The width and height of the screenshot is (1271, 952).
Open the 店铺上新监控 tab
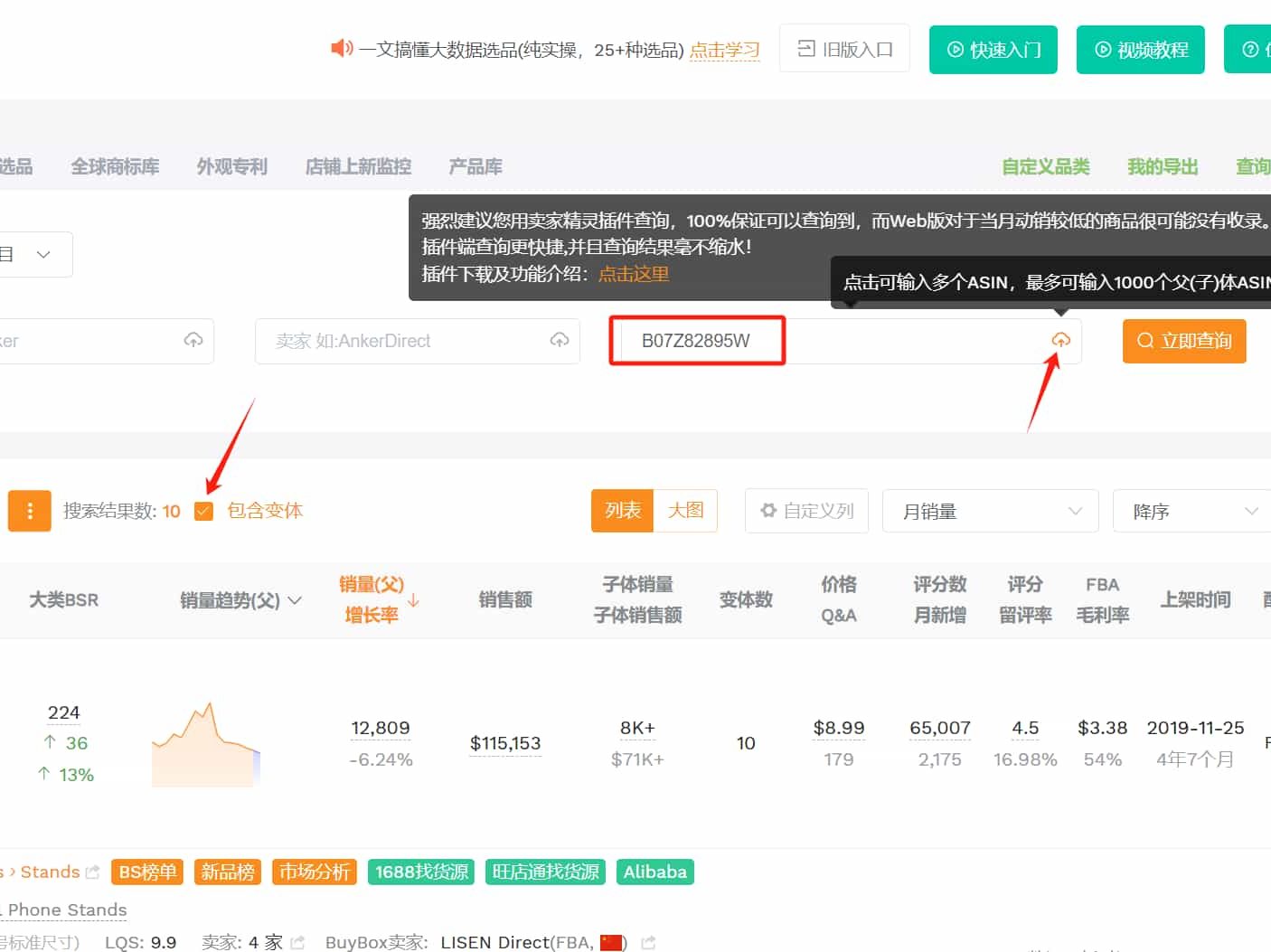(358, 166)
